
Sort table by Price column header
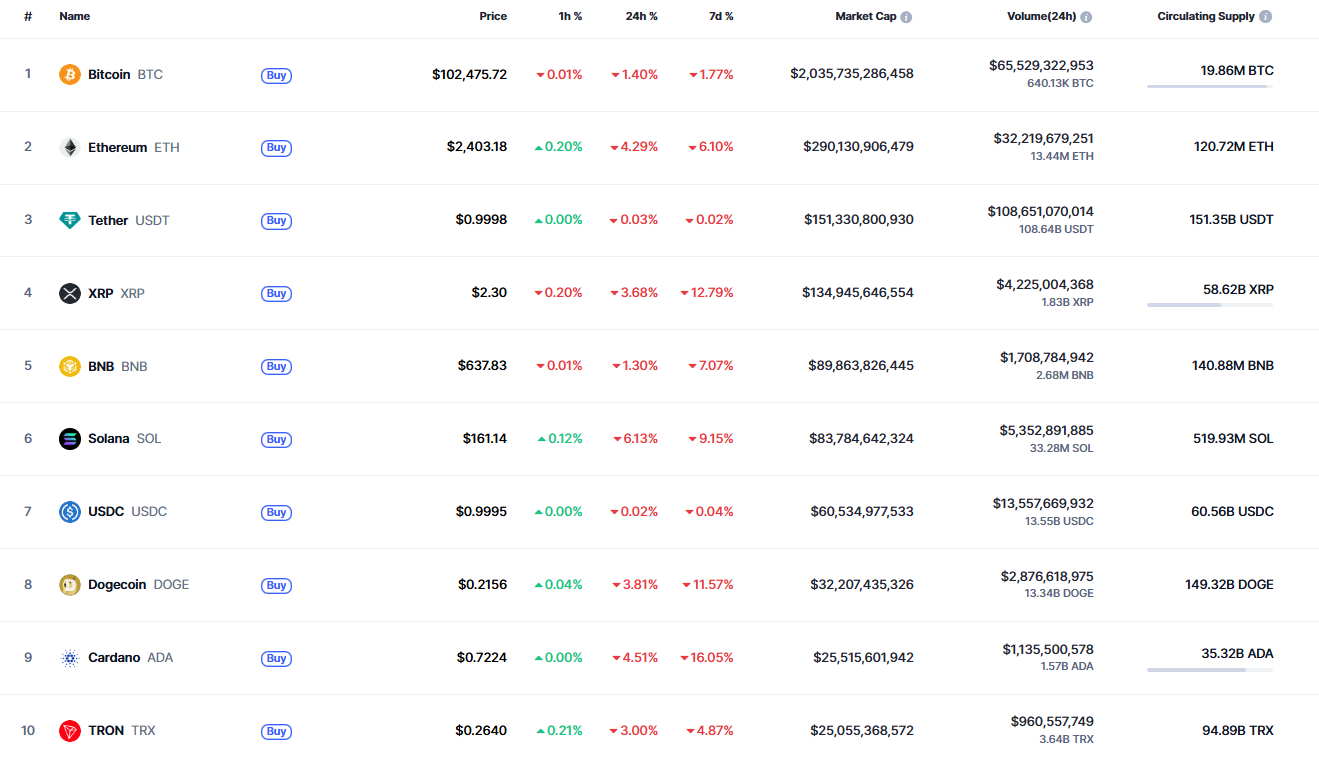point(492,16)
